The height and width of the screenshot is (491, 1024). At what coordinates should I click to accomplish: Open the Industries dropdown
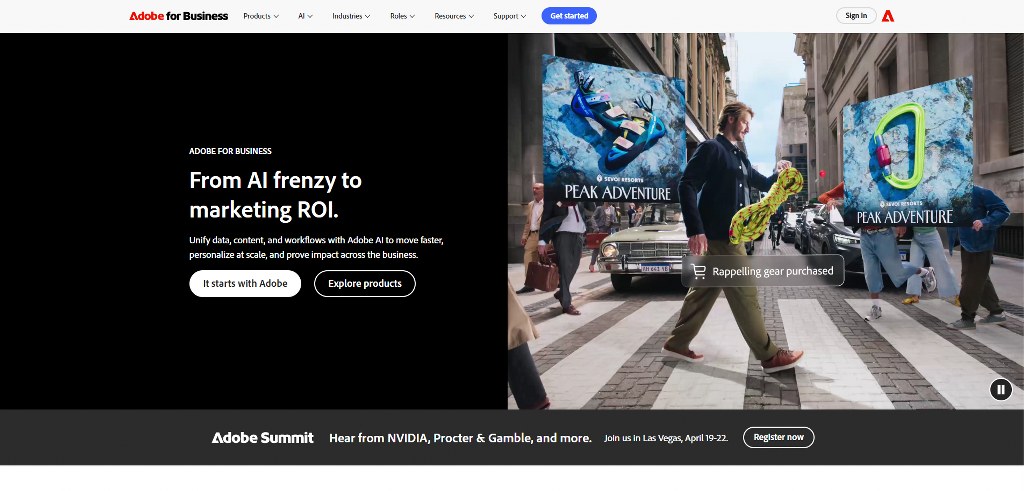tap(351, 16)
